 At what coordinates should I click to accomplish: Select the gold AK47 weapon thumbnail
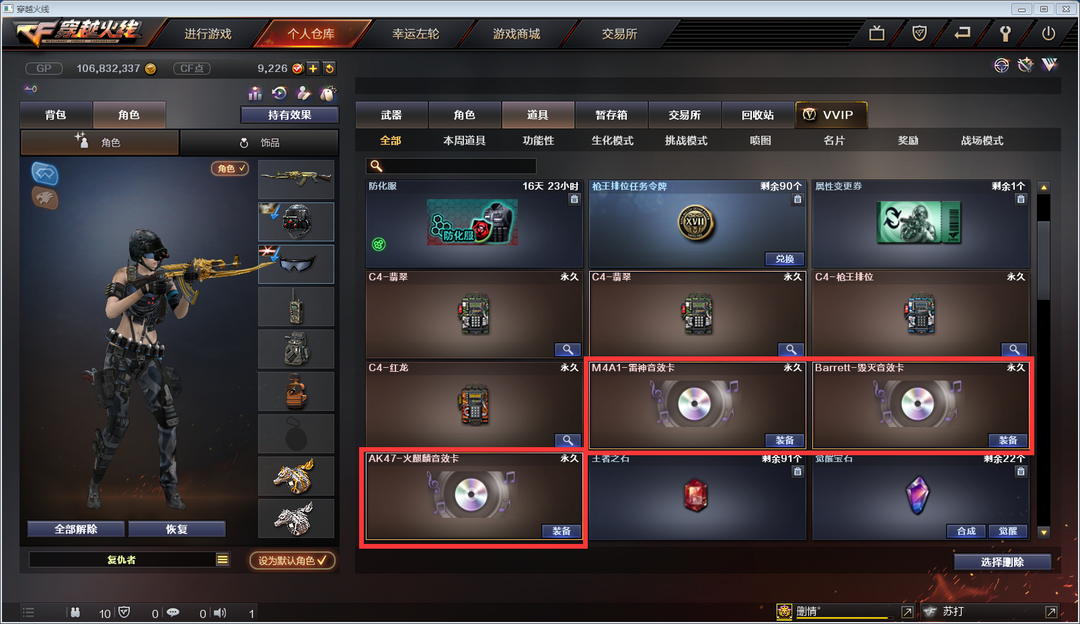coord(296,178)
